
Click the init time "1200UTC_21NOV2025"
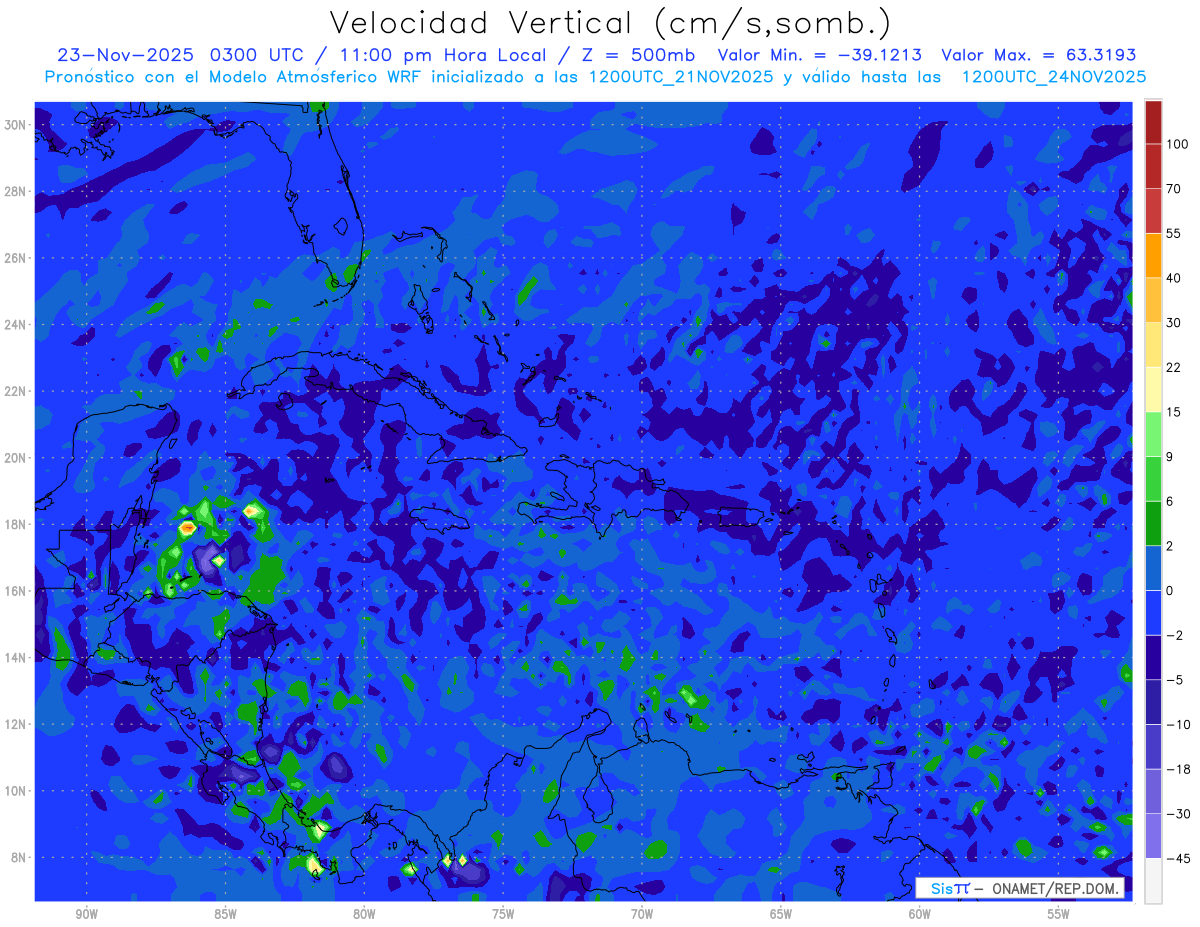coord(674,77)
